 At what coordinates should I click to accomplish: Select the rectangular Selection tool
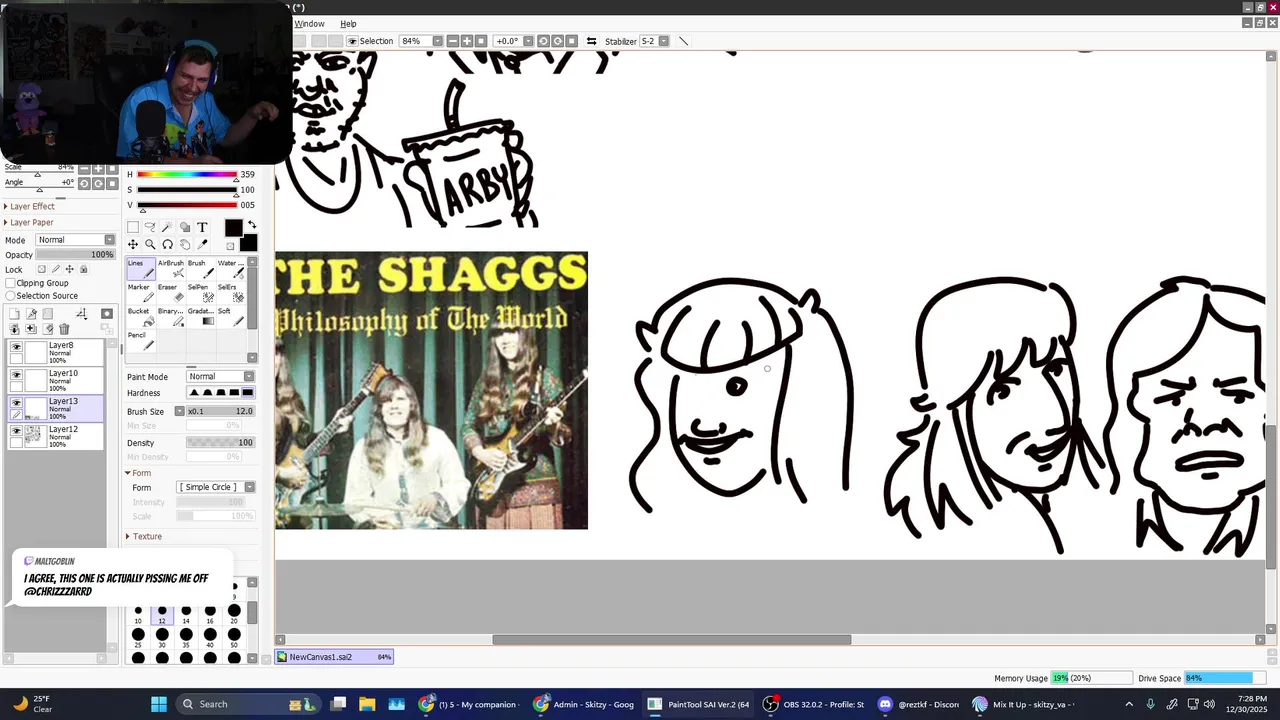133,227
